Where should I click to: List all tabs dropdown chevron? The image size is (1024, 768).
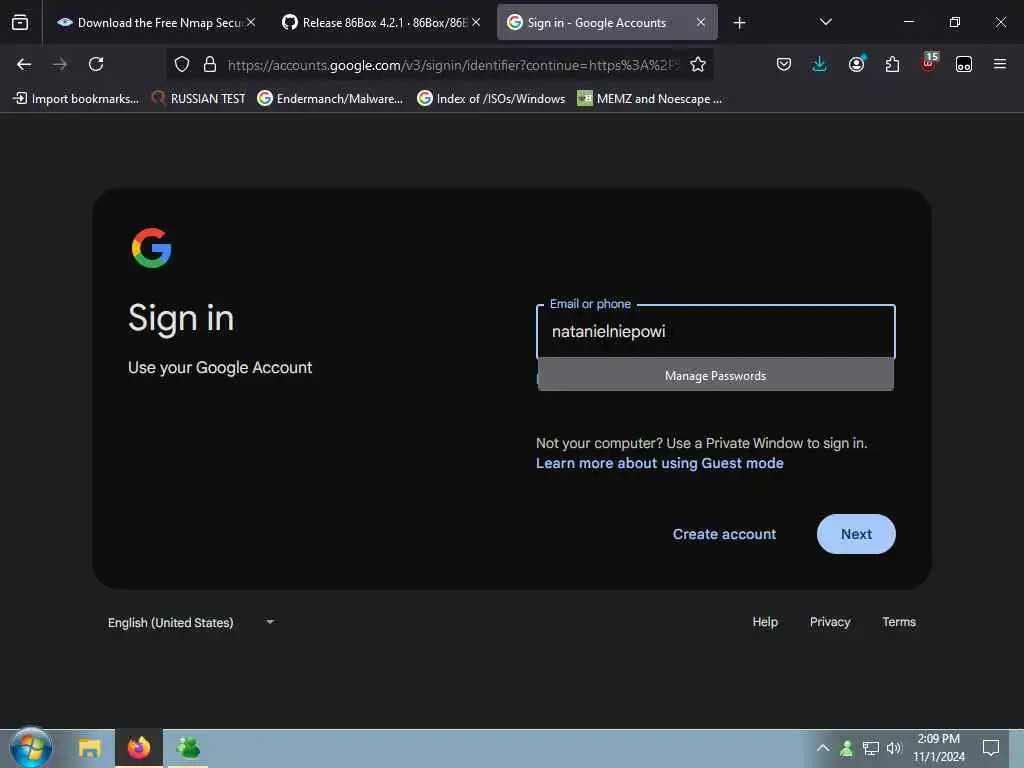[x=825, y=22]
